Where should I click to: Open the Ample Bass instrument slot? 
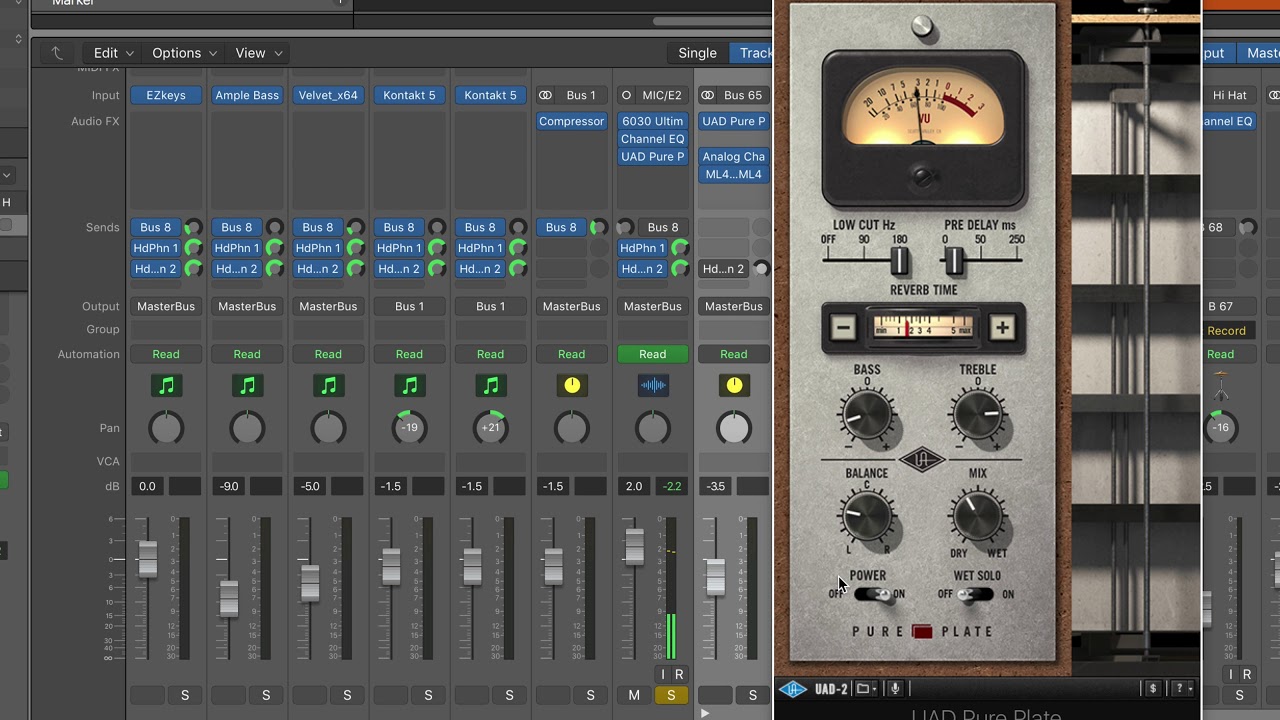click(x=247, y=95)
